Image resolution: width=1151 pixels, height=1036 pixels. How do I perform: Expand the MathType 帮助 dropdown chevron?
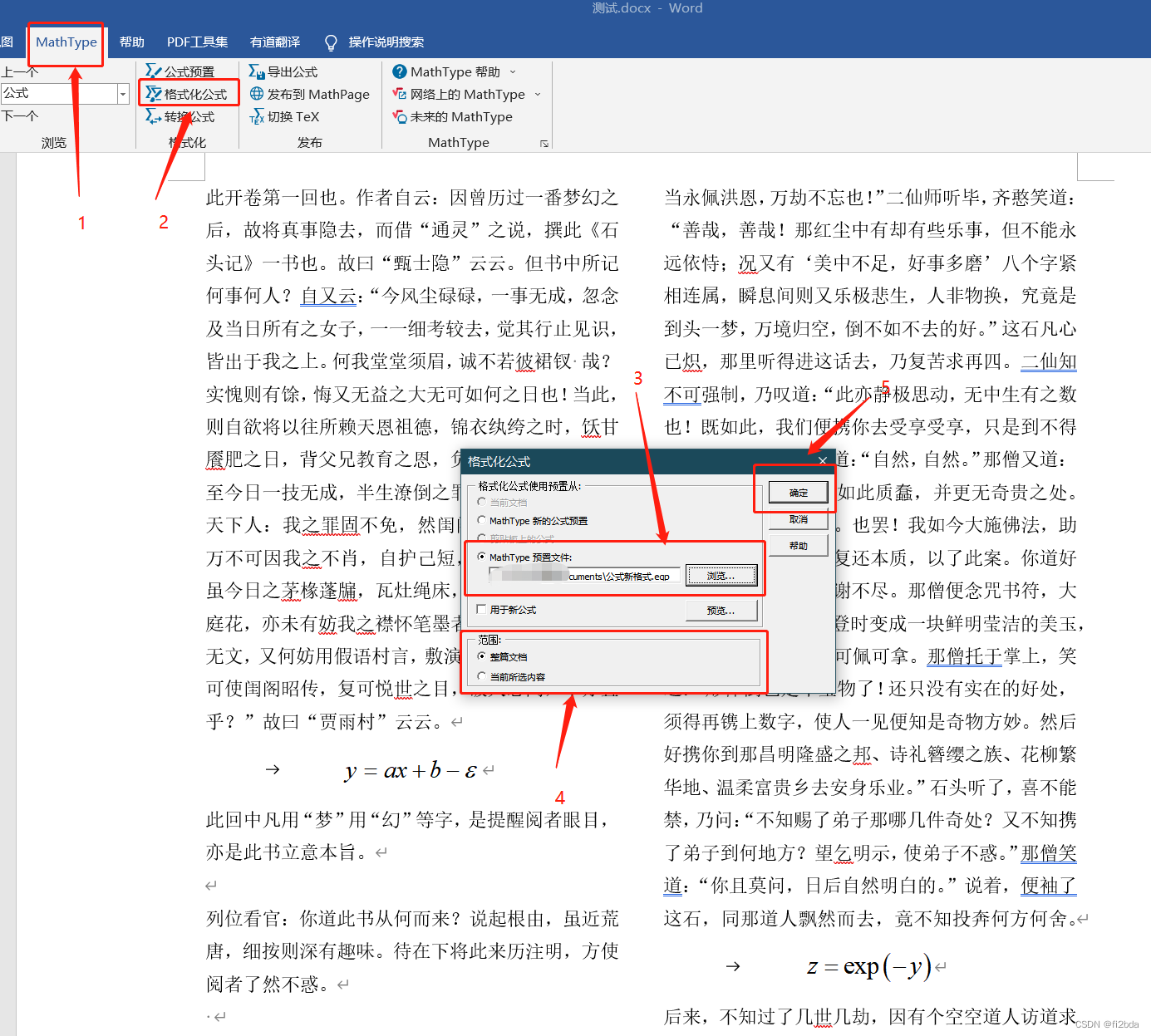(x=513, y=72)
